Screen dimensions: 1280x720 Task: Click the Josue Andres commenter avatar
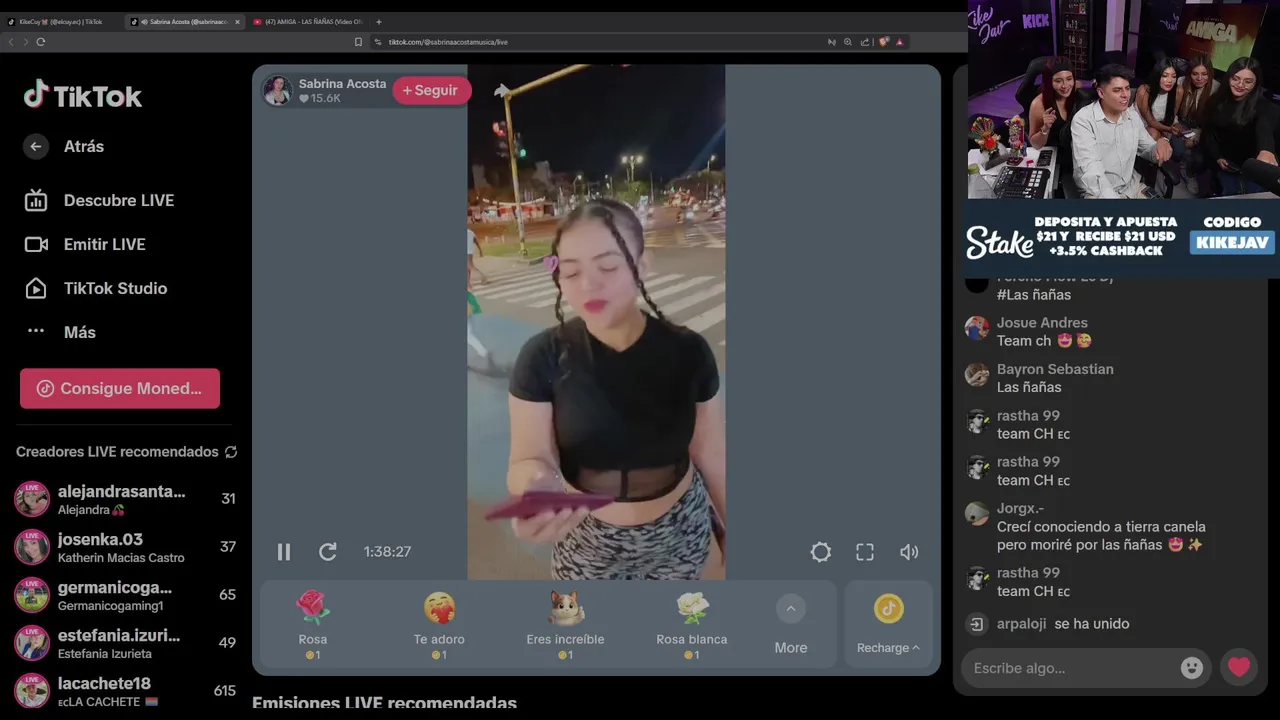(x=977, y=328)
